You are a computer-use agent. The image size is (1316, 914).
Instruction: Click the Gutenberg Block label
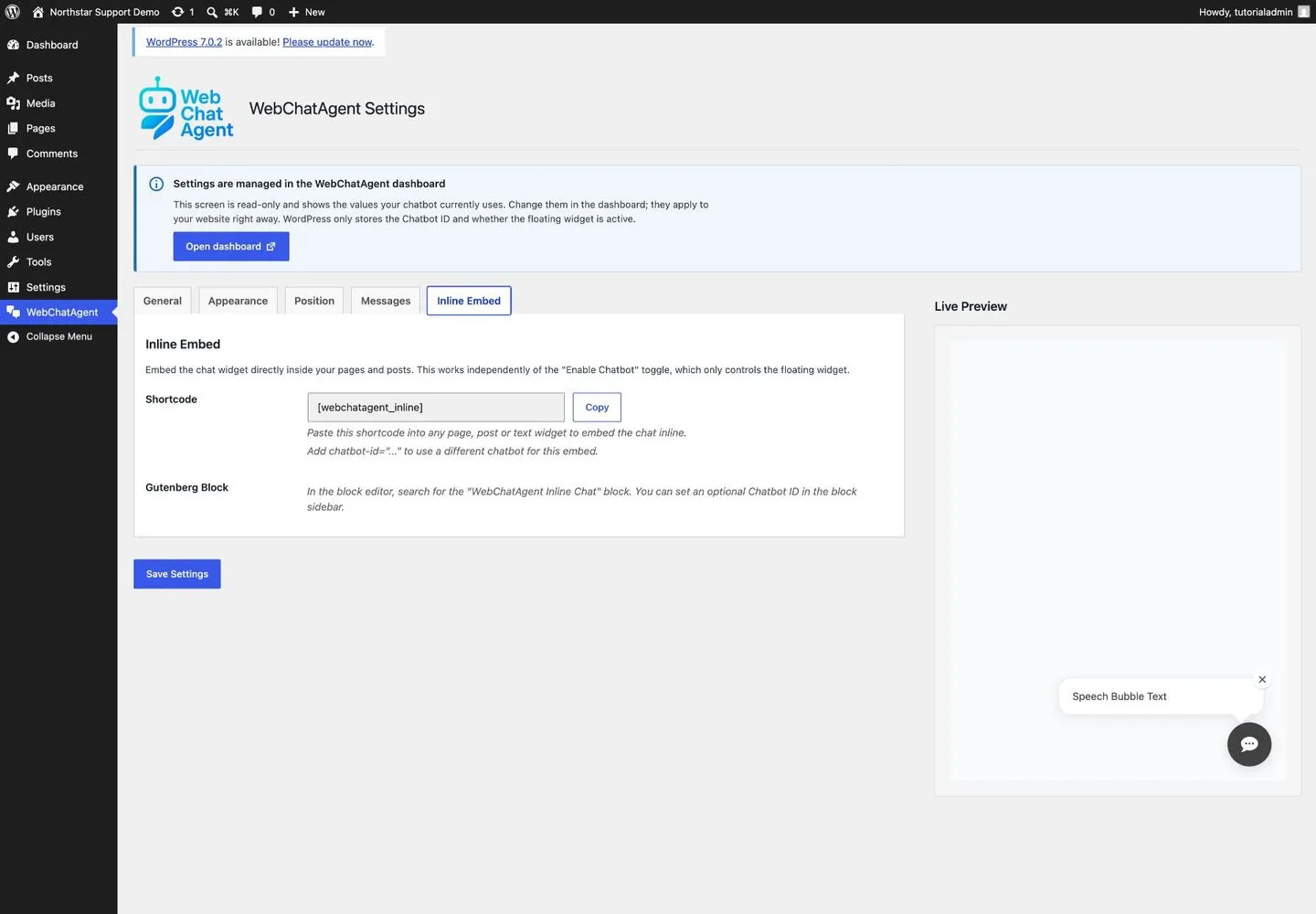pyautogui.click(x=186, y=487)
